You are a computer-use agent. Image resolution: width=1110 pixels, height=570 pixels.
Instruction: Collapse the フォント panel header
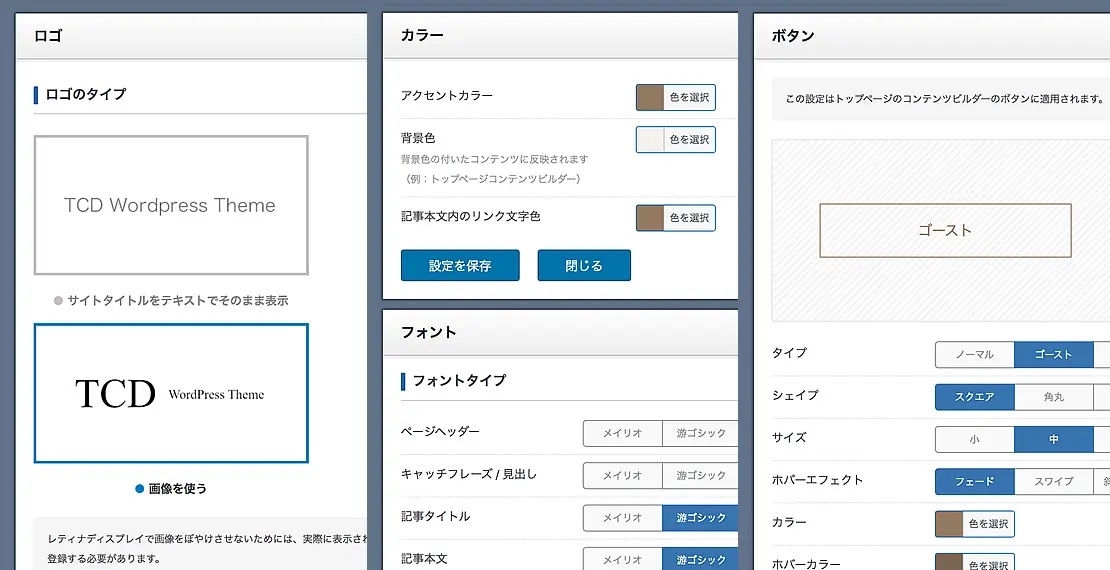pyautogui.click(x=560, y=332)
